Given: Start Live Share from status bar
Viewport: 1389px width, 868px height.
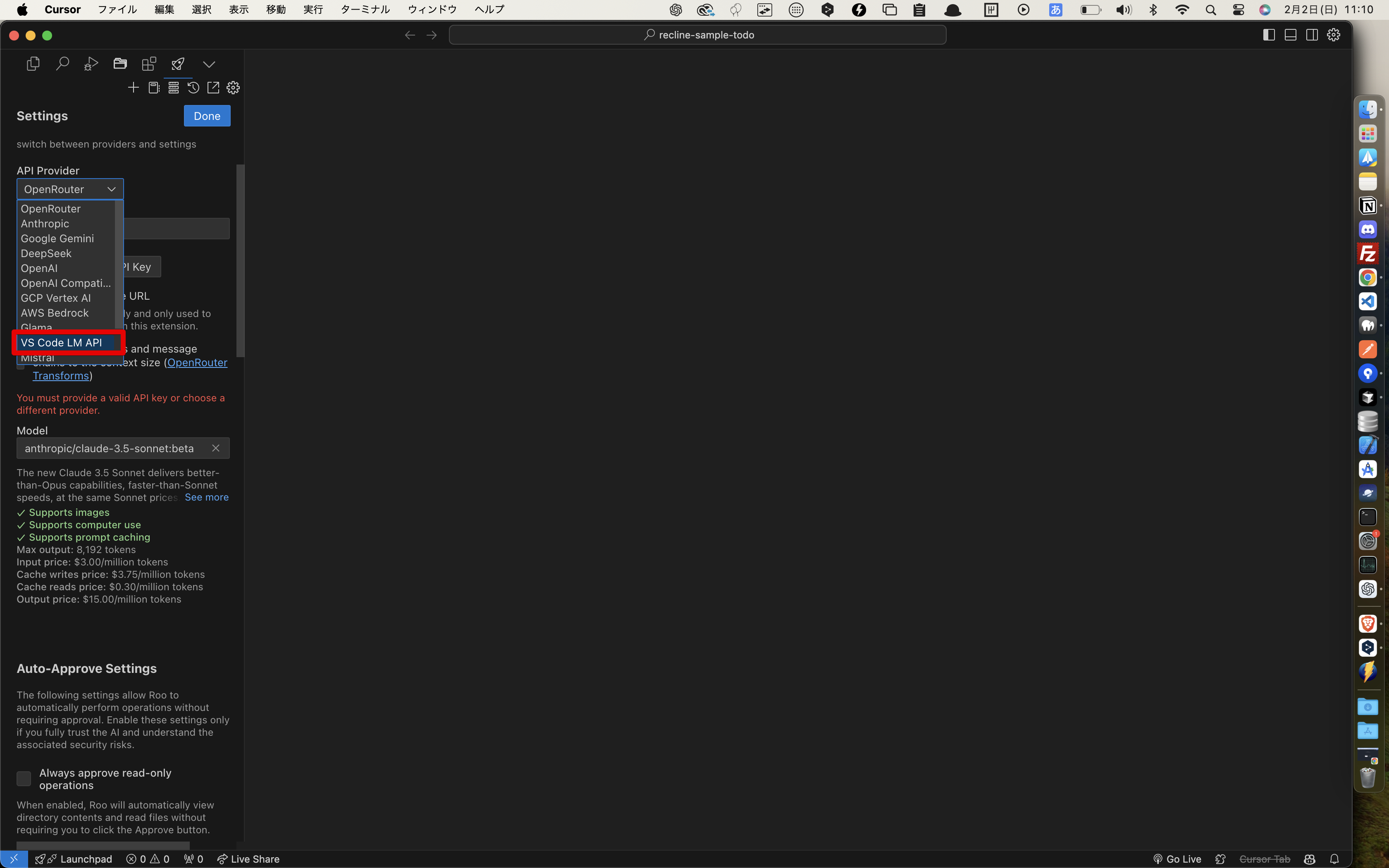Looking at the screenshot, I should pyautogui.click(x=248, y=859).
